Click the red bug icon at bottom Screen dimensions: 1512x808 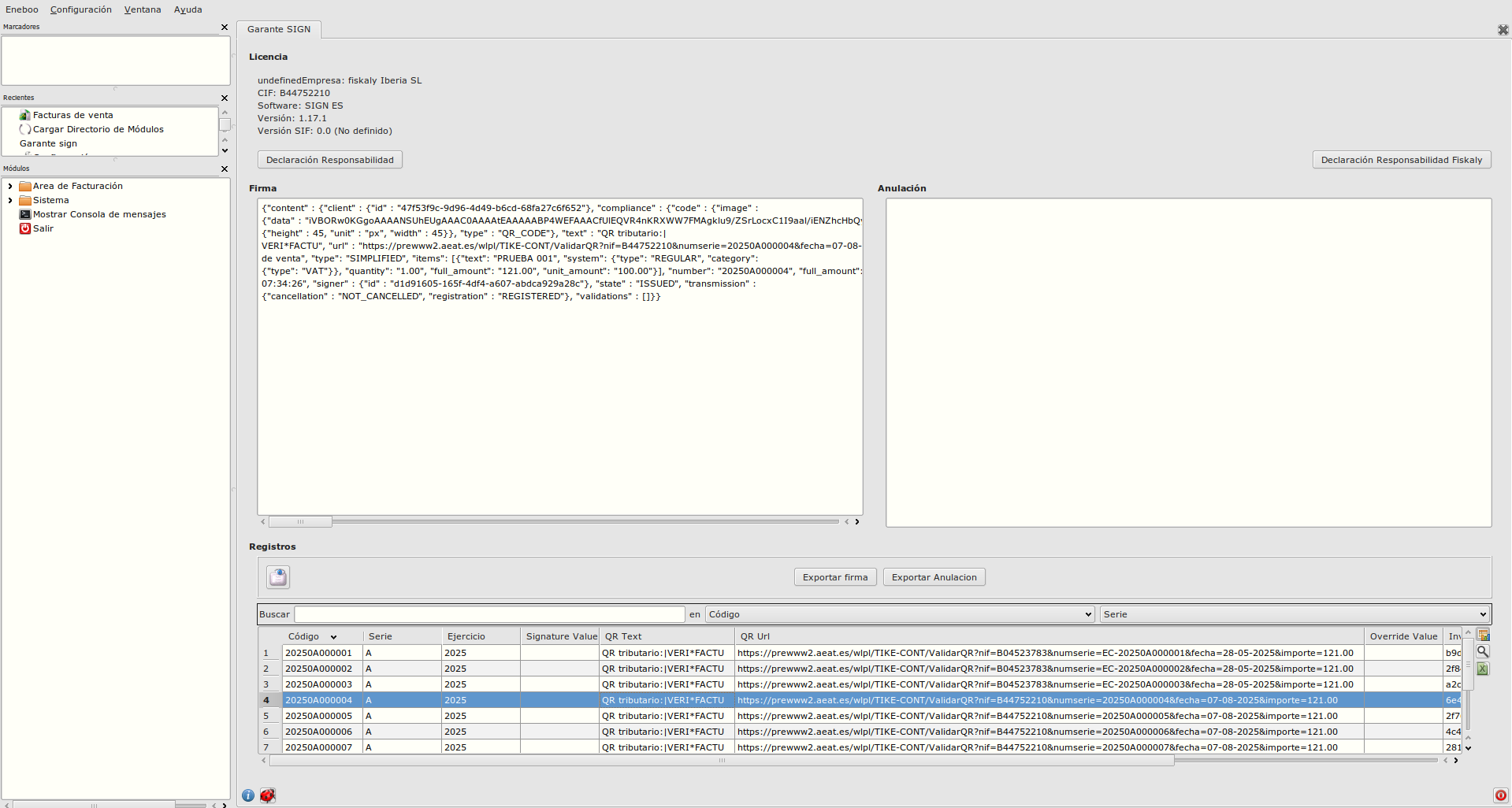tap(268, 795)
